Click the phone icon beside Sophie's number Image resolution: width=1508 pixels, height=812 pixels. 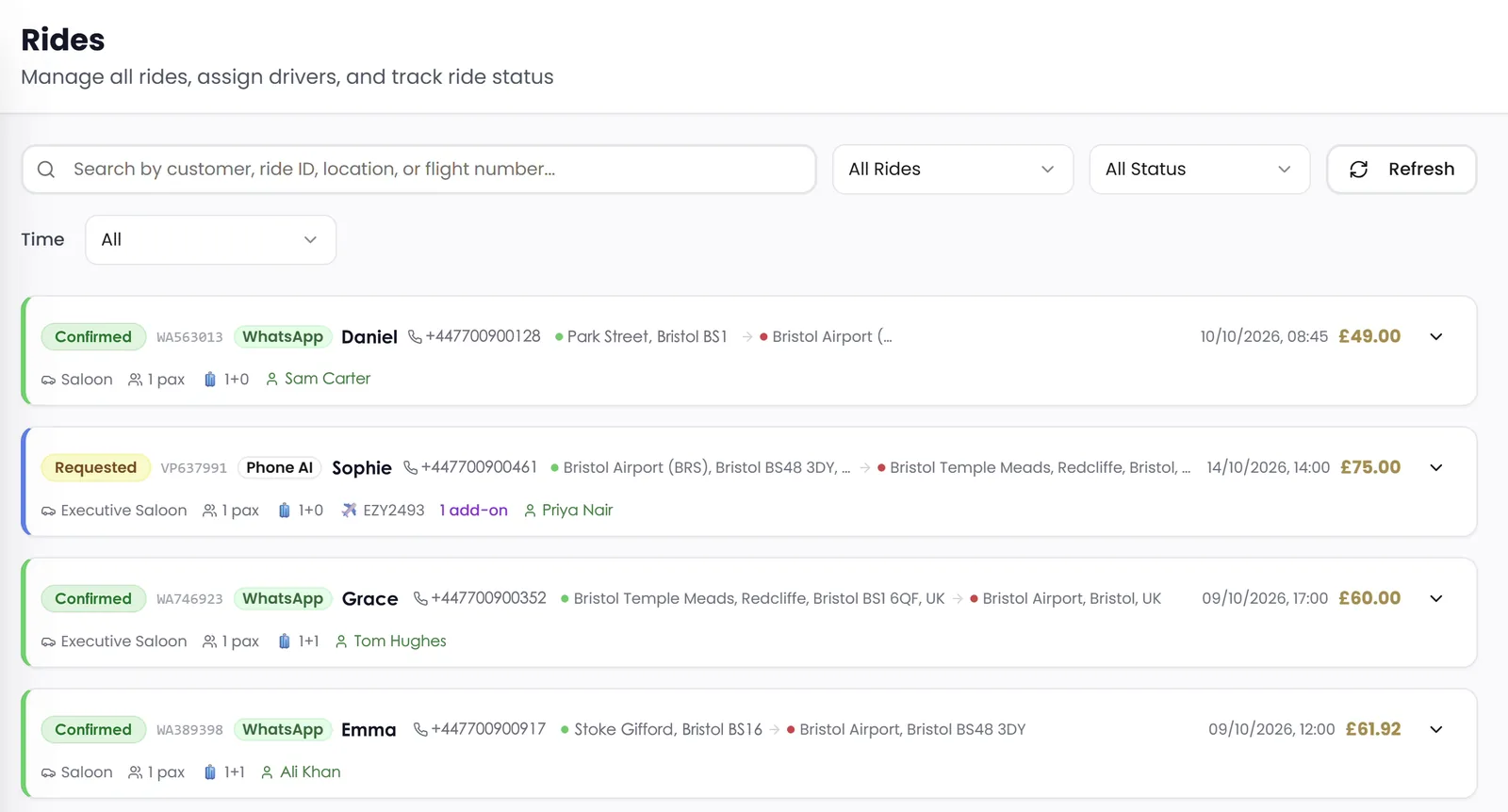tap(410, 468)
